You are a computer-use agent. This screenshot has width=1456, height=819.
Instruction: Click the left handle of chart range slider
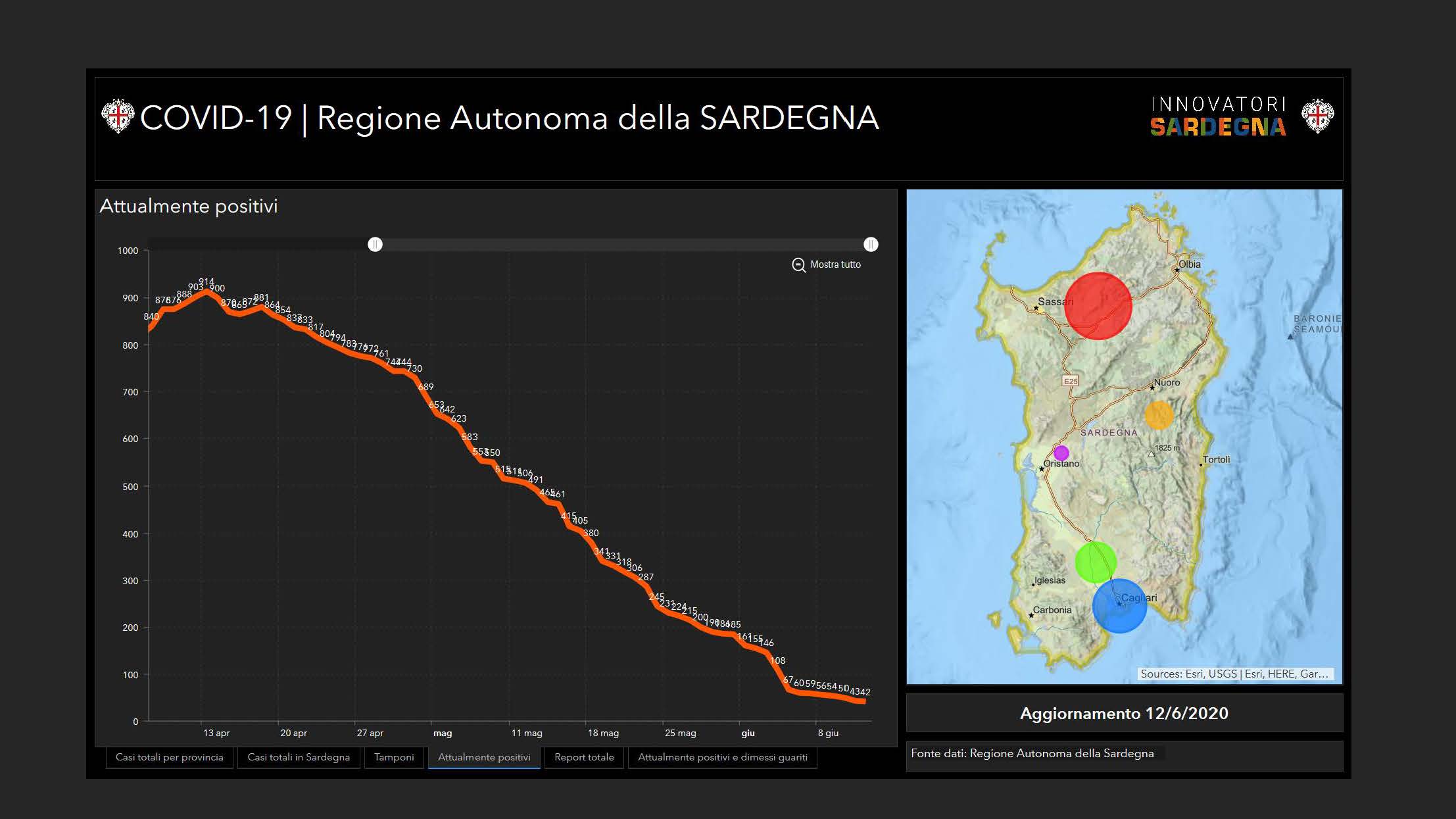375,245
